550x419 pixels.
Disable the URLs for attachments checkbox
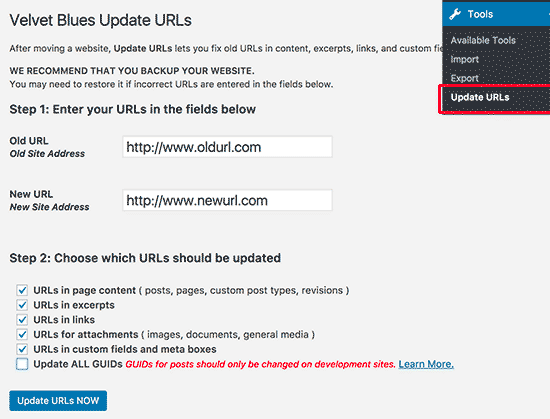22,334
